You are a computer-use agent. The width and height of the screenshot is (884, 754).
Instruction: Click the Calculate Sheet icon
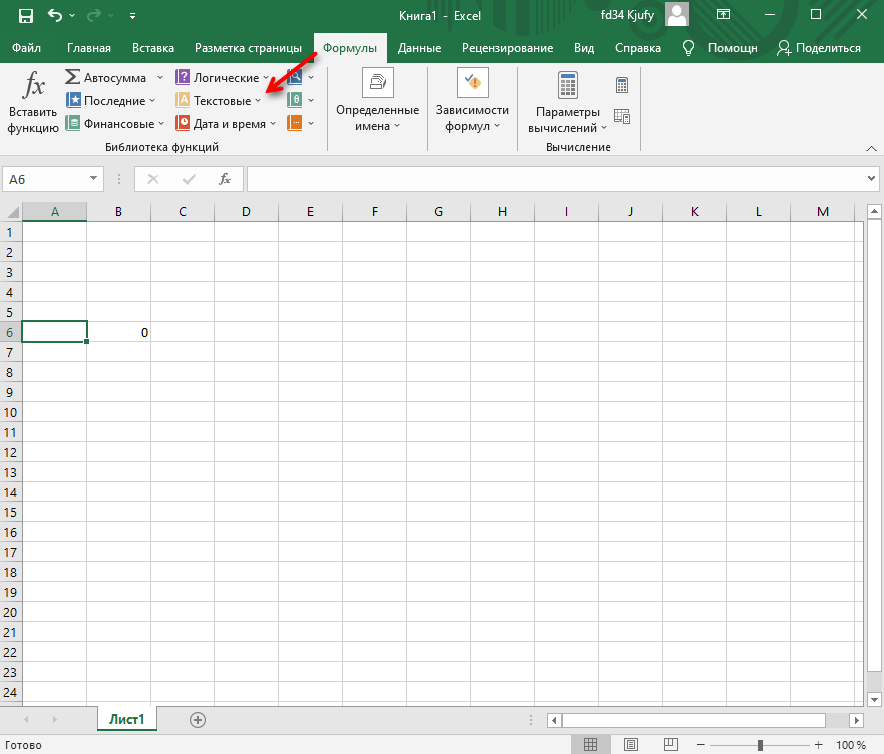pos(622,117)
